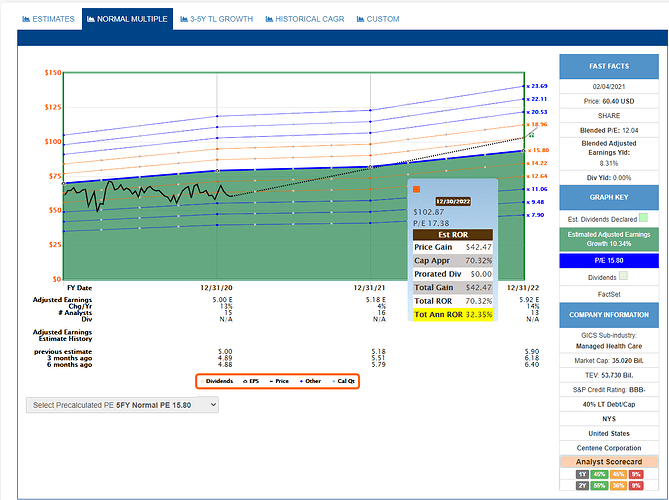Click the 2Y scorecard badge
The image size is (669, 500).
coord(582,485)
